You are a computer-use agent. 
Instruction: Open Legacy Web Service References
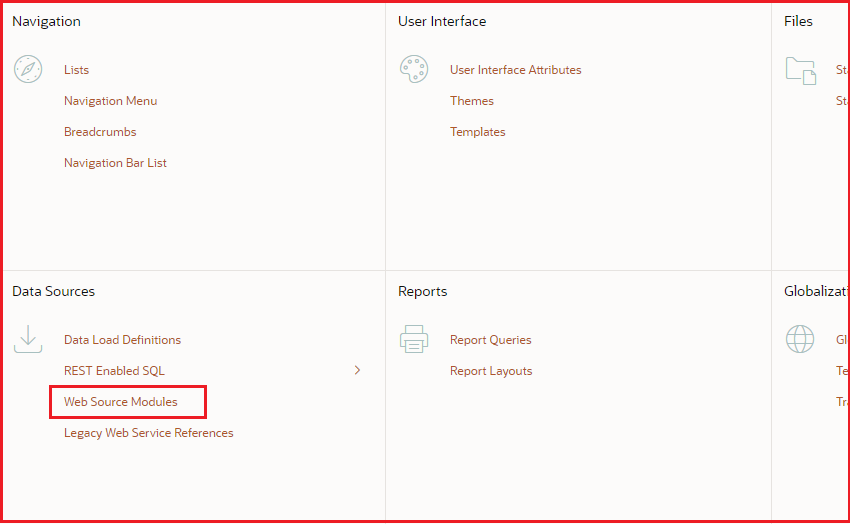148,433
